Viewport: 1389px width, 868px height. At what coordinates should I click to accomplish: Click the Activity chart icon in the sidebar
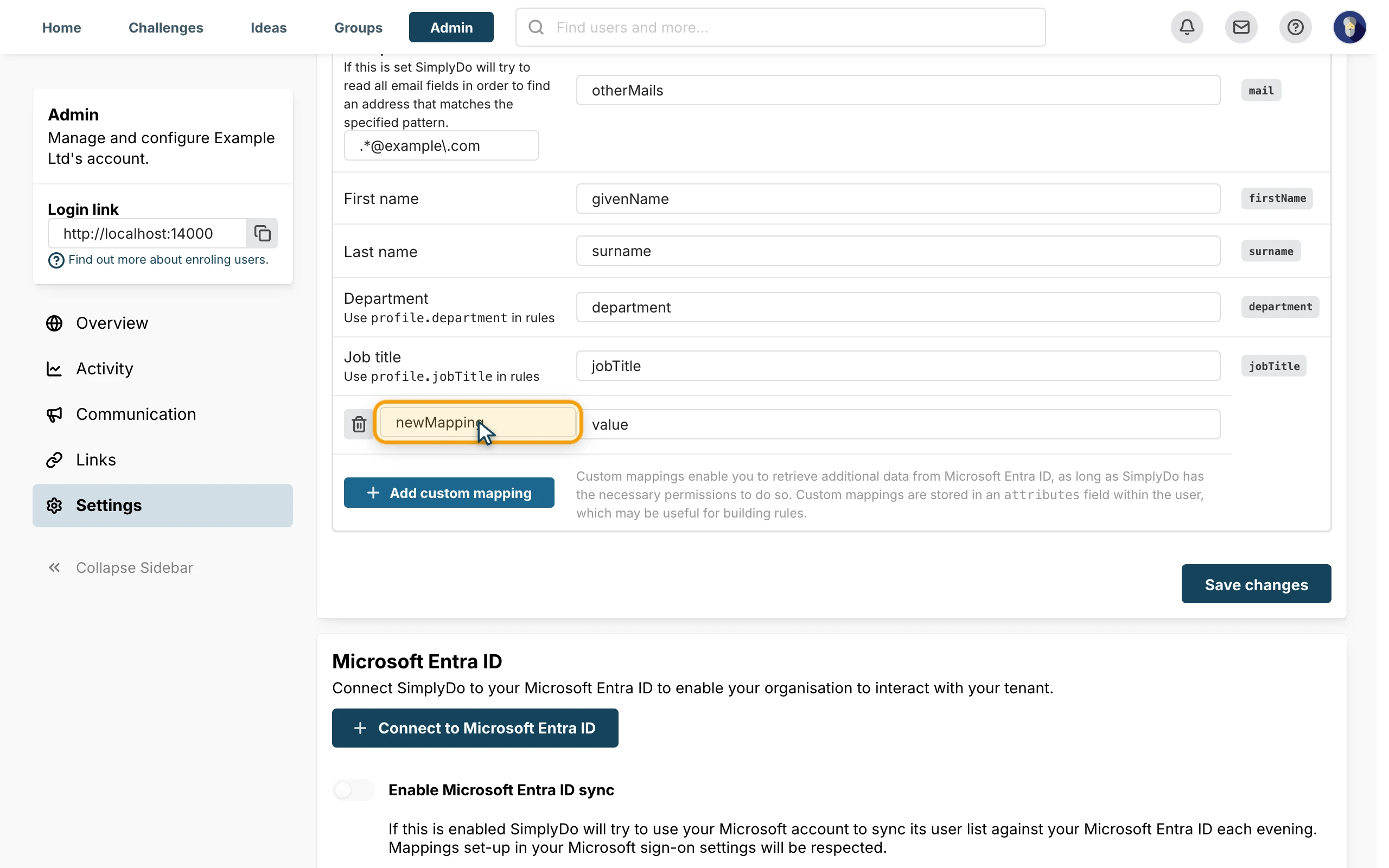pyautogui.click(x=54, y=368)
